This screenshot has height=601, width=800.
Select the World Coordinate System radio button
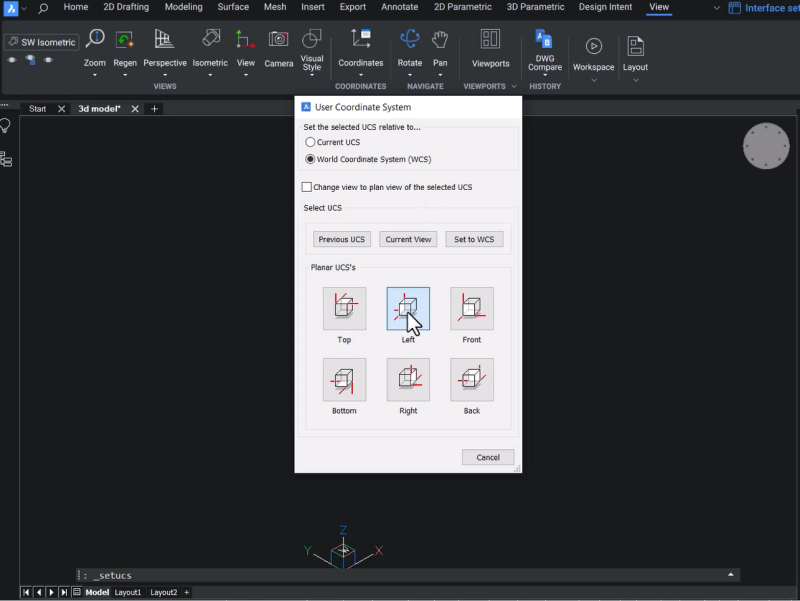coord(310,158)
